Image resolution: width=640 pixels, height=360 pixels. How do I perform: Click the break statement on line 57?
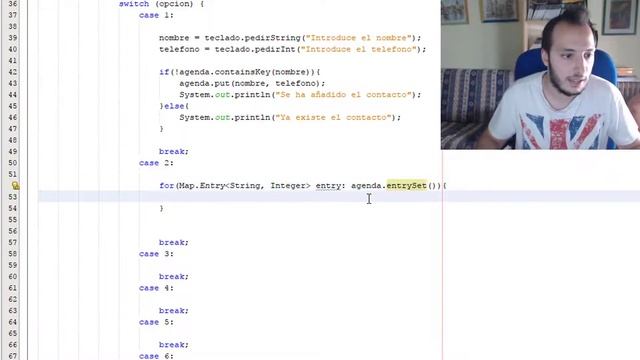[174, 242]
